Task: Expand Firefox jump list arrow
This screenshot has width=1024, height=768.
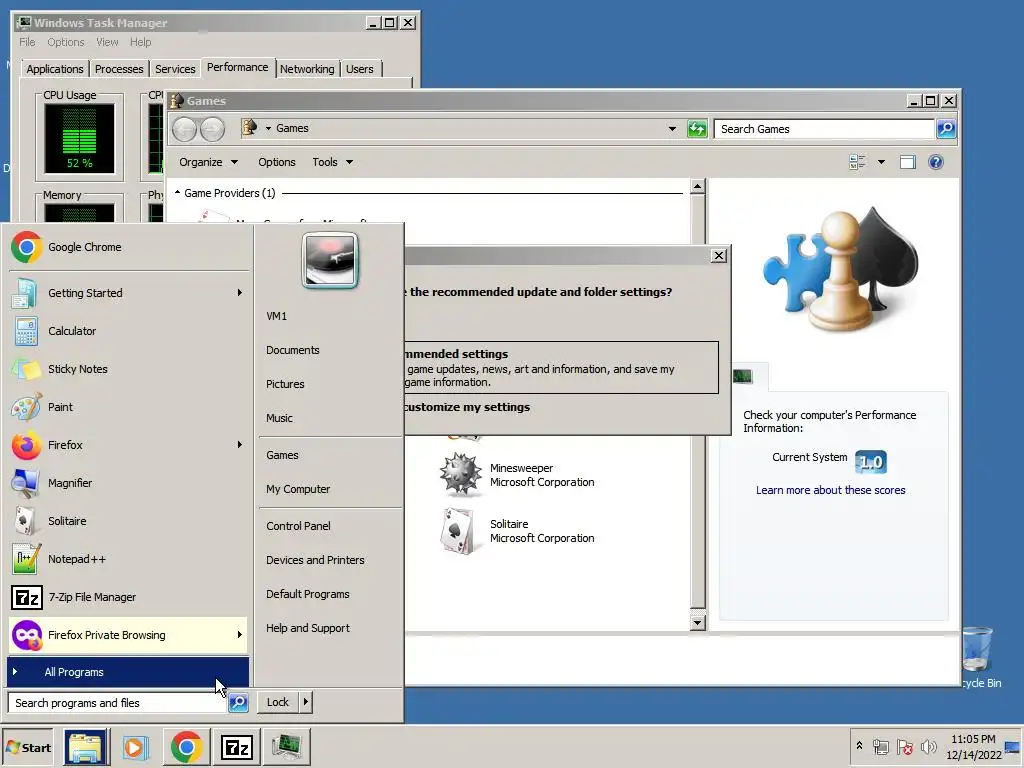Action: click(240, 445)
